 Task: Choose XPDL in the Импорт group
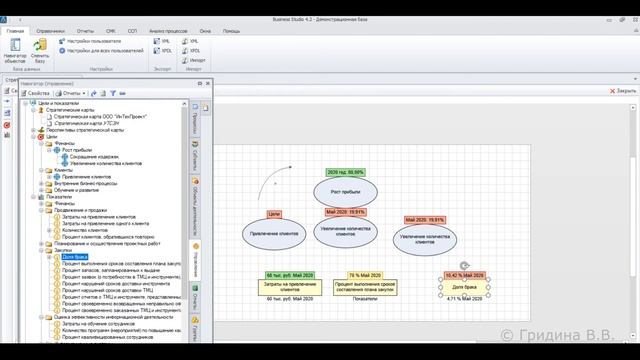pyautogui.click(x=191, y=51)
